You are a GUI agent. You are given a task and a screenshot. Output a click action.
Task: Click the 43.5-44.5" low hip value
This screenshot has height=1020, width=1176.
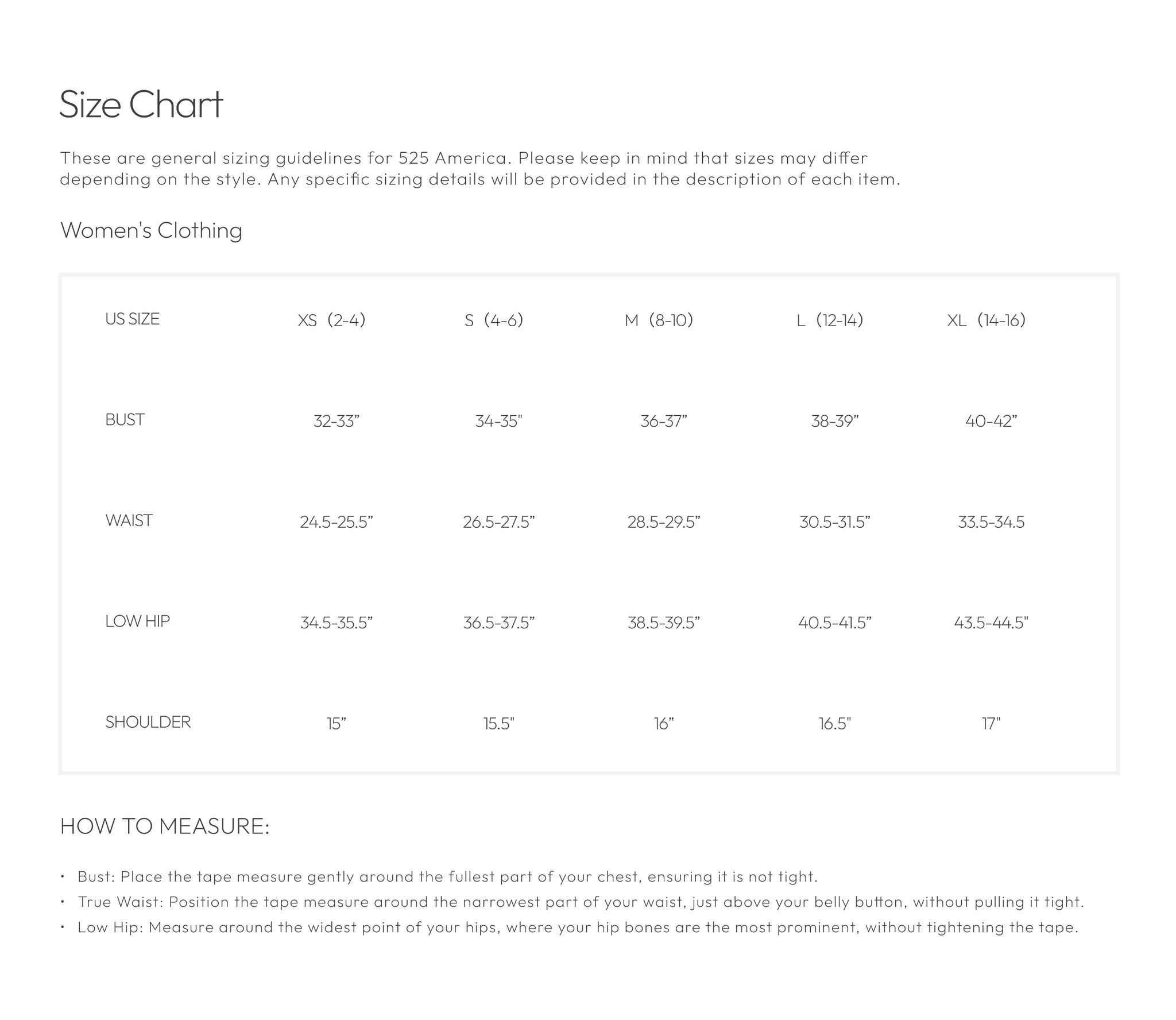(991, 623)
